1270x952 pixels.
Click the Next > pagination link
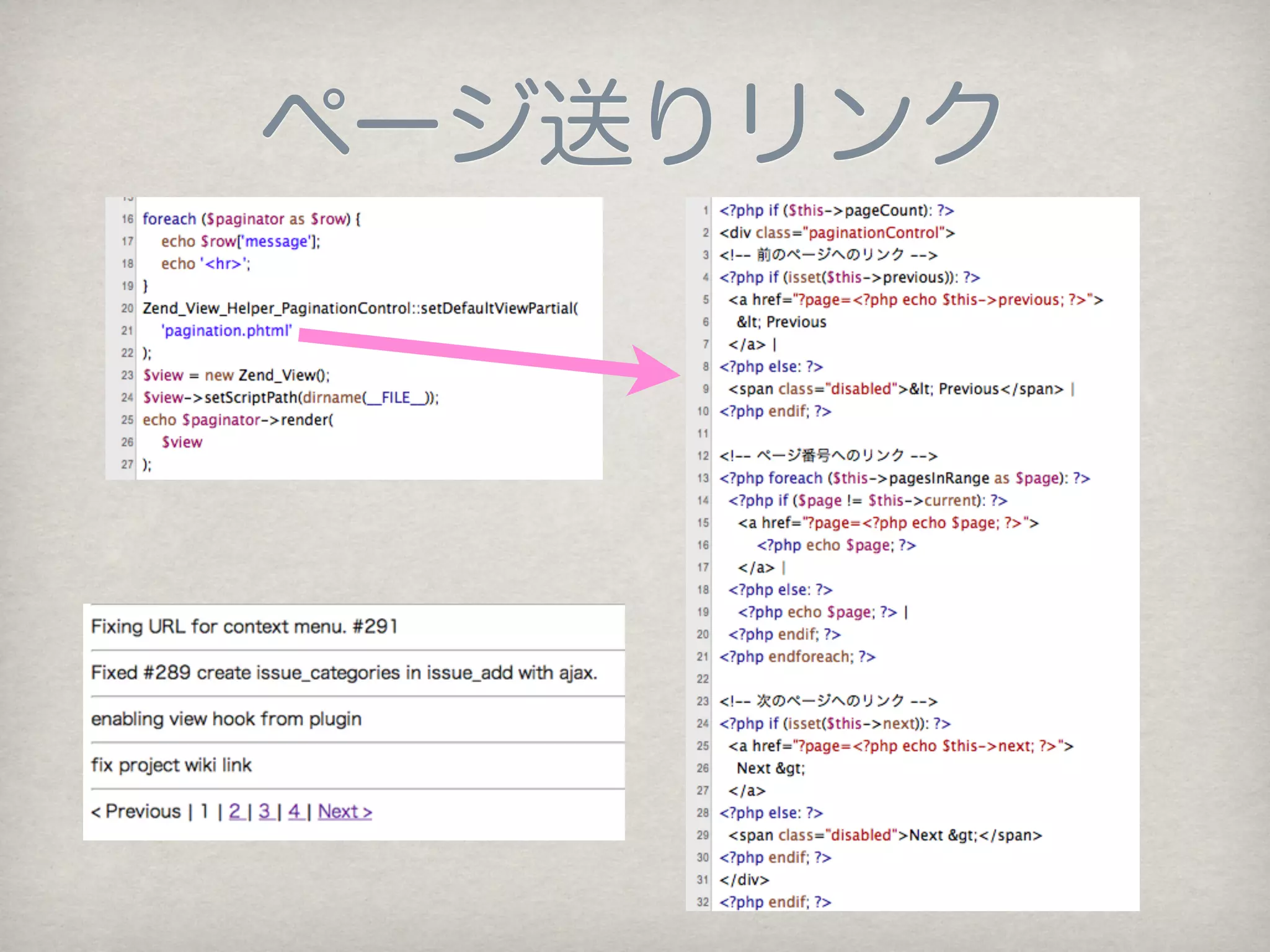pos(345,811)
